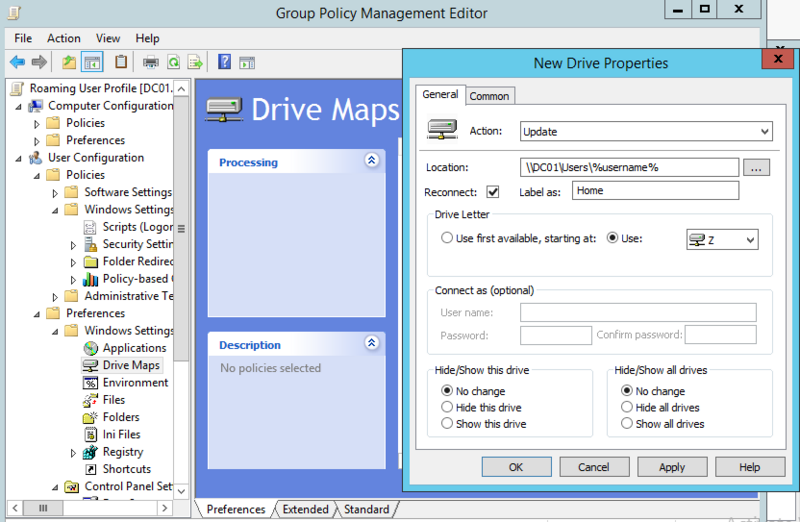Viewport: 800px width, 522px height.
Task: Click the browse '...' button next to Location
Action: click(x=756, y=167)
